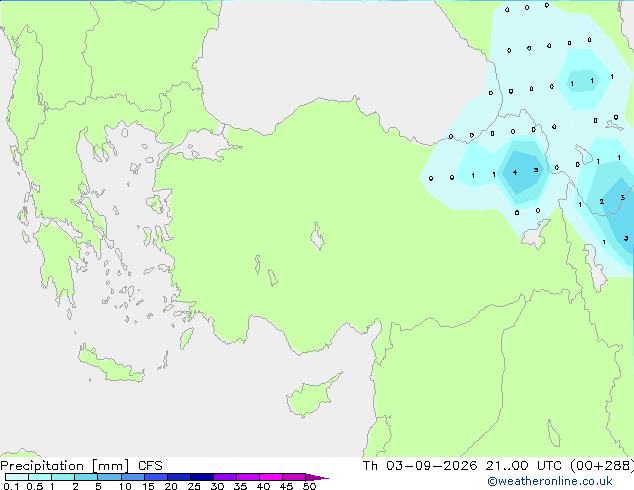
Task: Click the 'Th 03-09-2026 21..00 UTC' timestamp
Action: [464, 466]
